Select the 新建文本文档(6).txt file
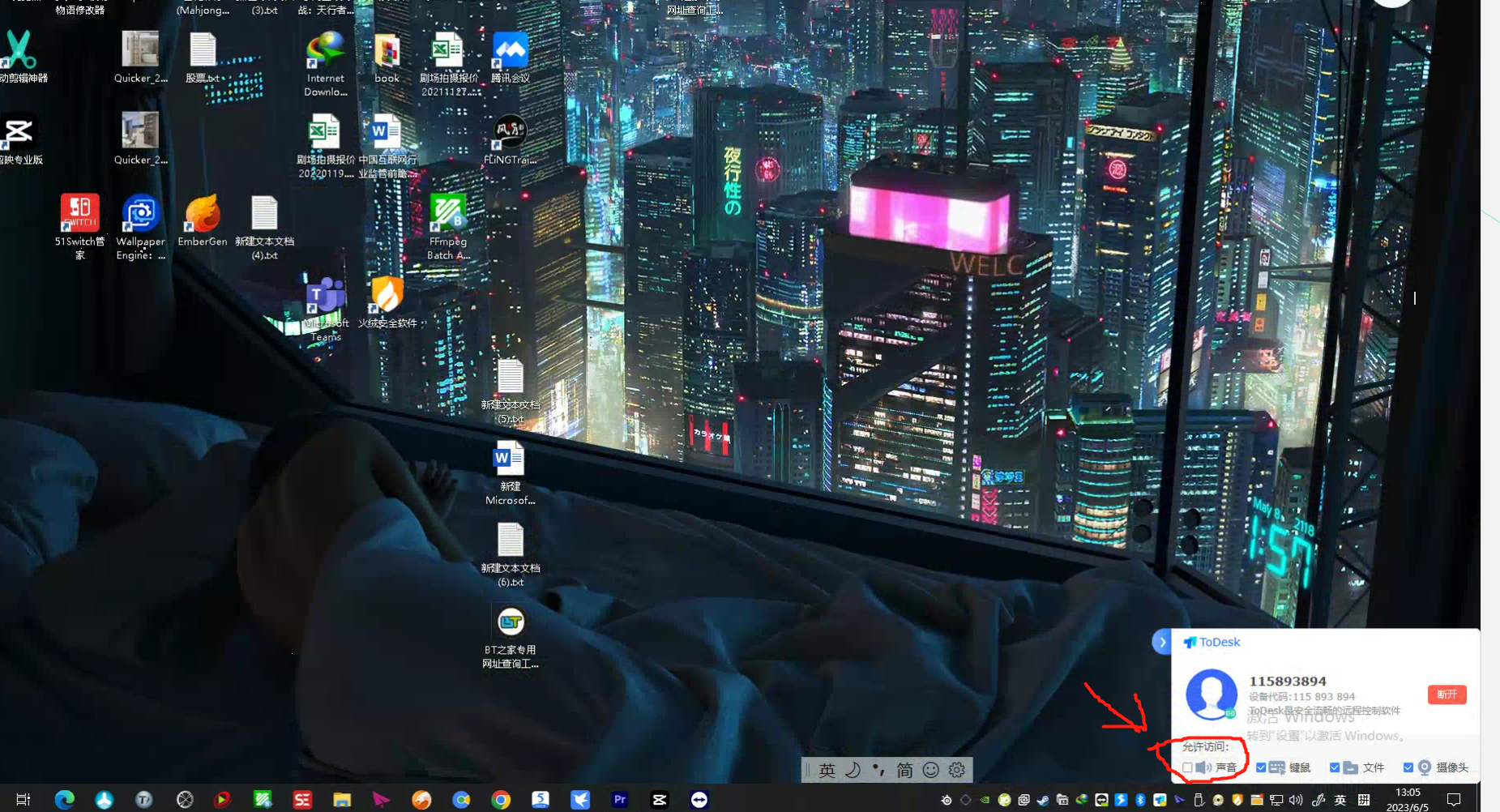 [x=511, y=555]
